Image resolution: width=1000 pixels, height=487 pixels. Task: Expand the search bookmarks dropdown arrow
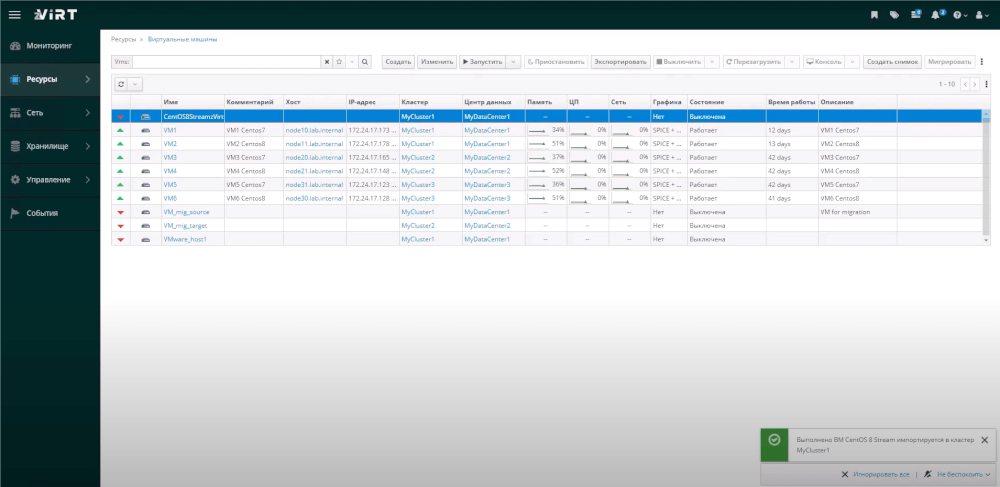tap(351, 62)
